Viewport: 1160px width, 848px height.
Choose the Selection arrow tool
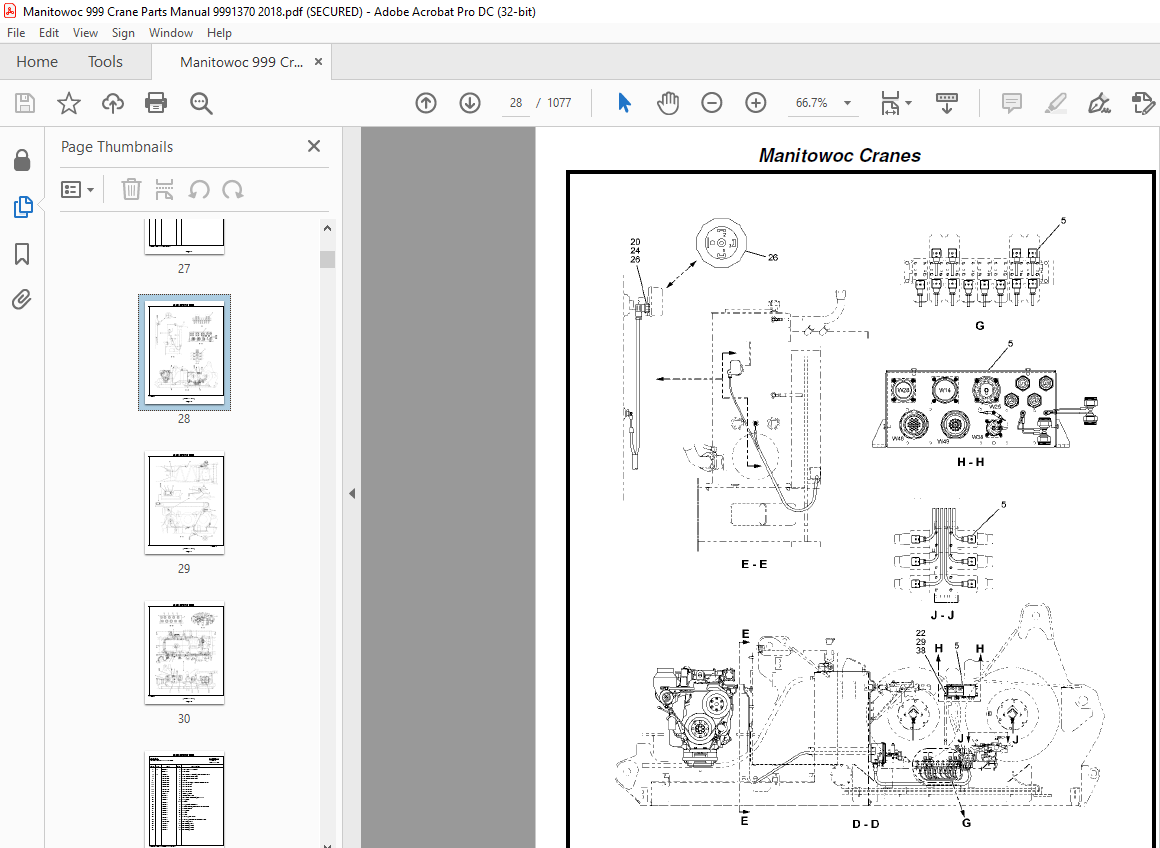(x=624, y=103)
